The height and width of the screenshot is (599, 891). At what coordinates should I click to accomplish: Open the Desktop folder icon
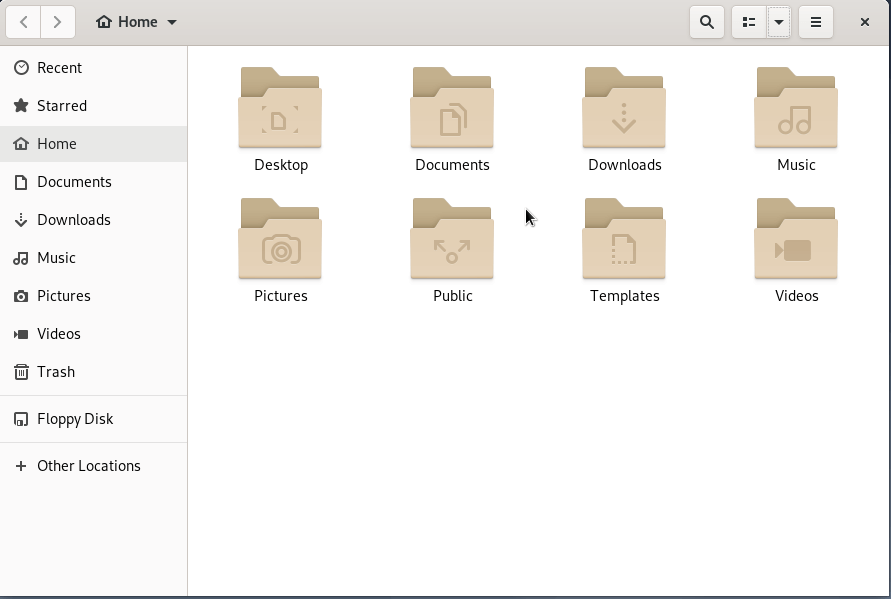280,108
